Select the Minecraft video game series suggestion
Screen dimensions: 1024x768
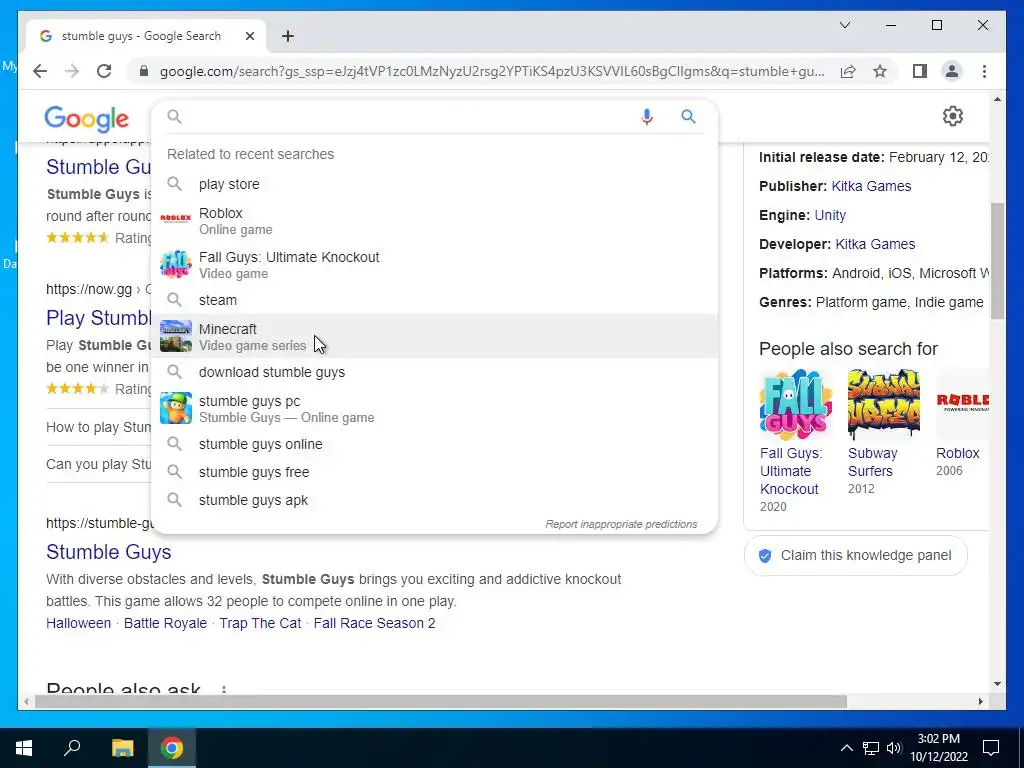[434, 336]
